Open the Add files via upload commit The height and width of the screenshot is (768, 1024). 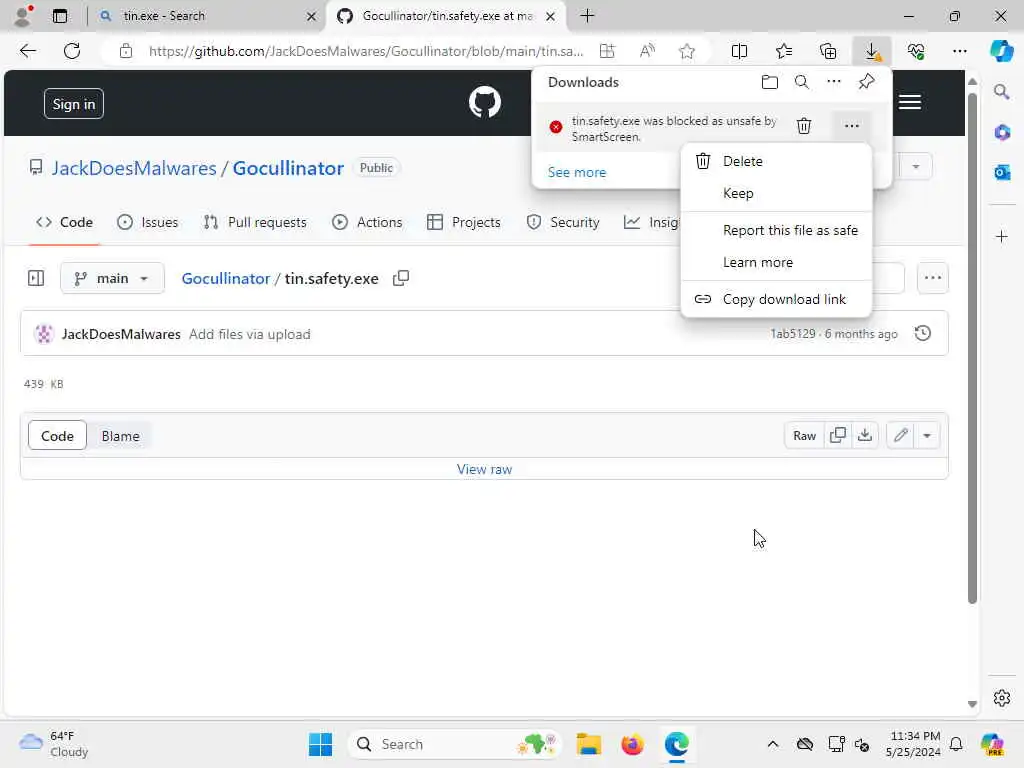[249, 334]
